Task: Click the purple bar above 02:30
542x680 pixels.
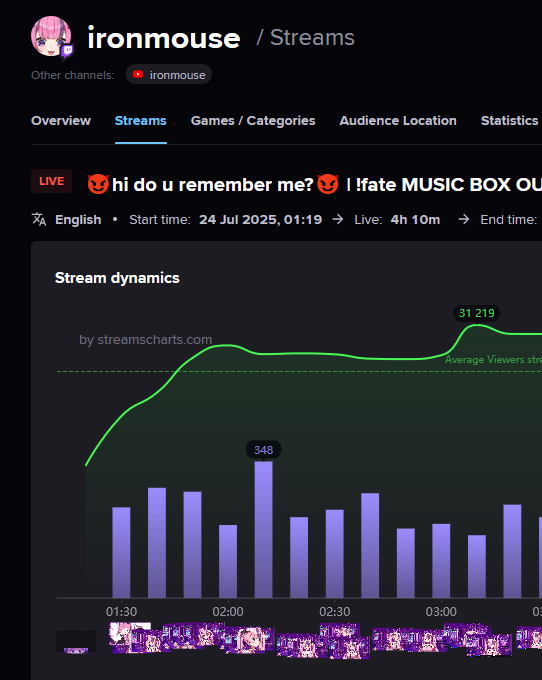Action: (335, 554)
